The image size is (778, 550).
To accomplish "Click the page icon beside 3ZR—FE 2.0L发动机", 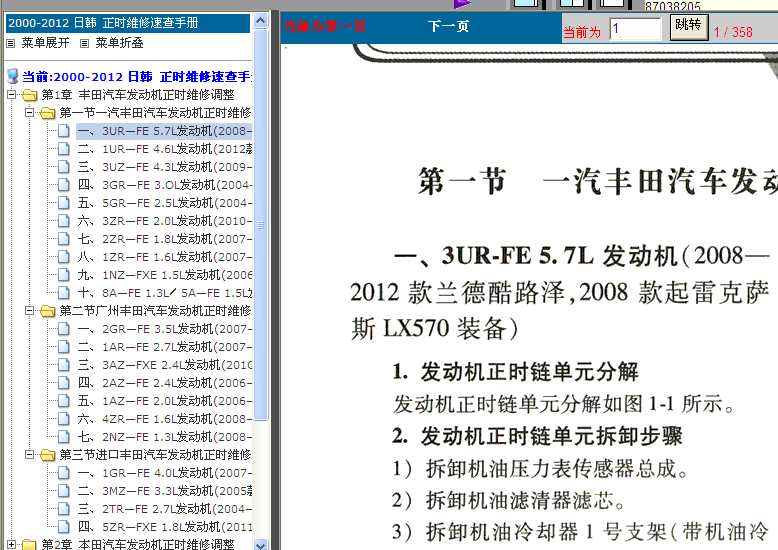I will point(64,221).
